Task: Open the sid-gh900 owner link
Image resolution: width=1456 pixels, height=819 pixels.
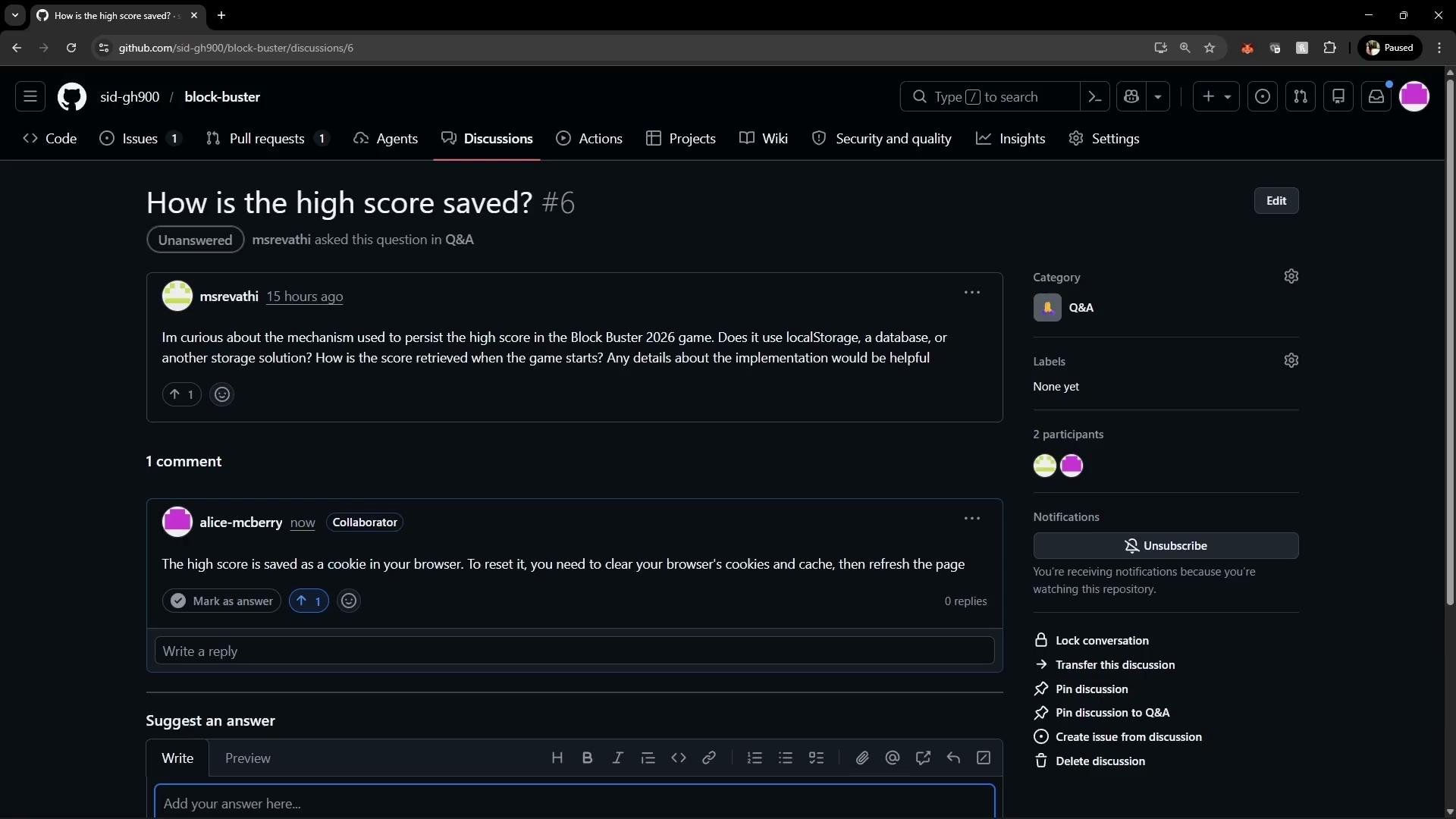Action: pos(130,97)
